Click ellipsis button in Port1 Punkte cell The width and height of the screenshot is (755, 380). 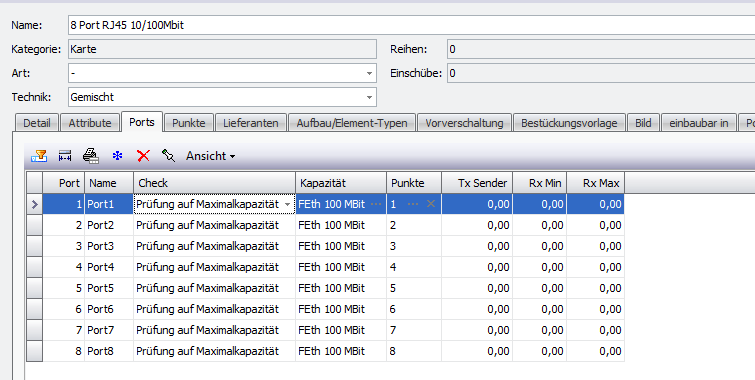(x=413, y=204)
